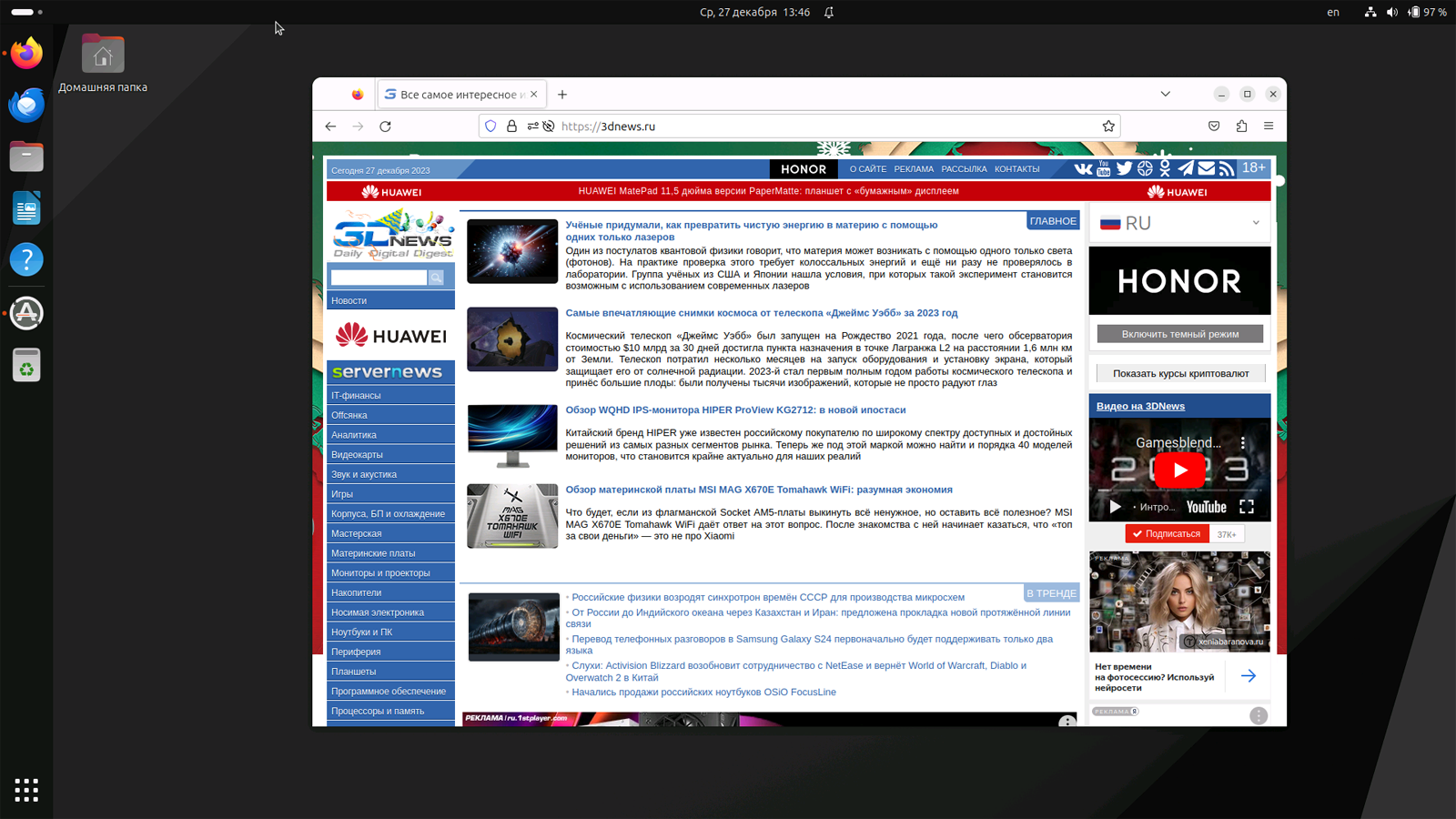Open the КОНТАКТЫ header menu item
Image resolution: width=1456 pixels, height=819 pixels.
[x=1016, y=169]
